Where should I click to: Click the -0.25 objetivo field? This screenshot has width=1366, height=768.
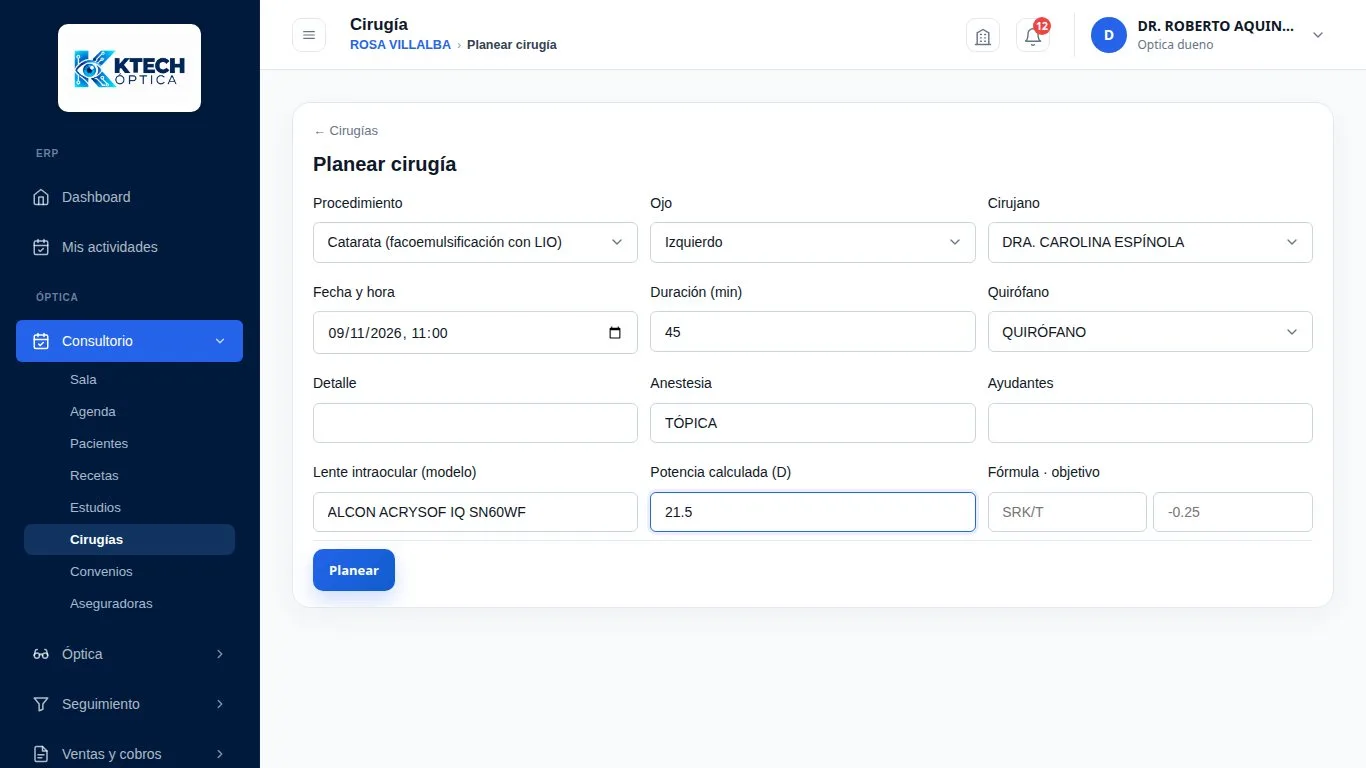click(x=1233, y=512)
